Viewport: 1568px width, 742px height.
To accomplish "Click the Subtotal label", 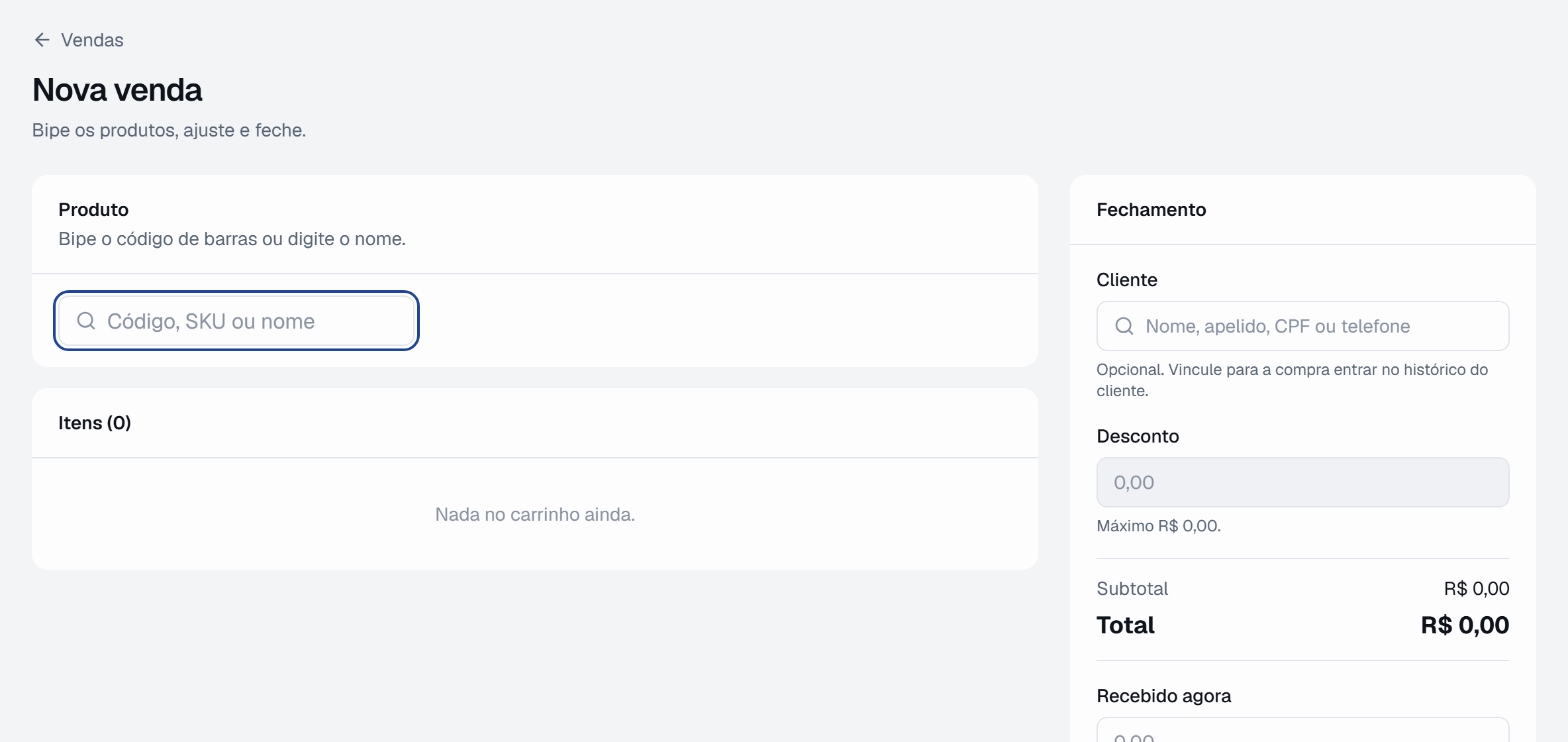I will [1132, 589].
